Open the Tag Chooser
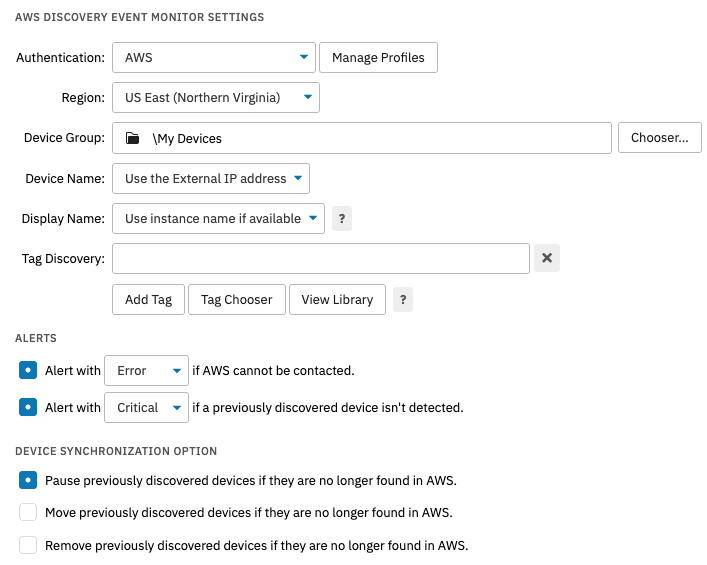Image resolution: width=707 pixels, height=565 pixels. (x=236, y=299)
